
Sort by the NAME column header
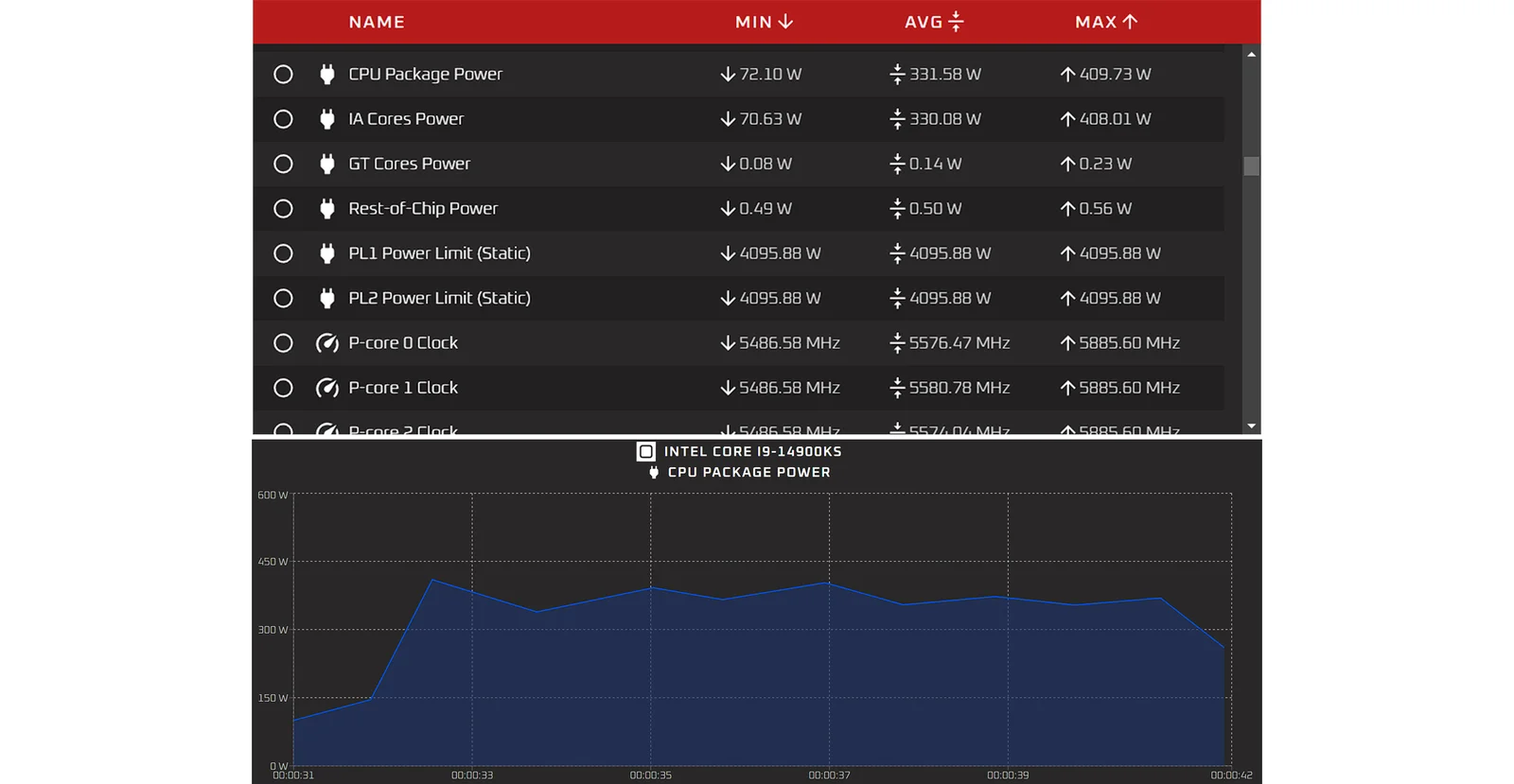pyautogui.click(x=377, y=22)
